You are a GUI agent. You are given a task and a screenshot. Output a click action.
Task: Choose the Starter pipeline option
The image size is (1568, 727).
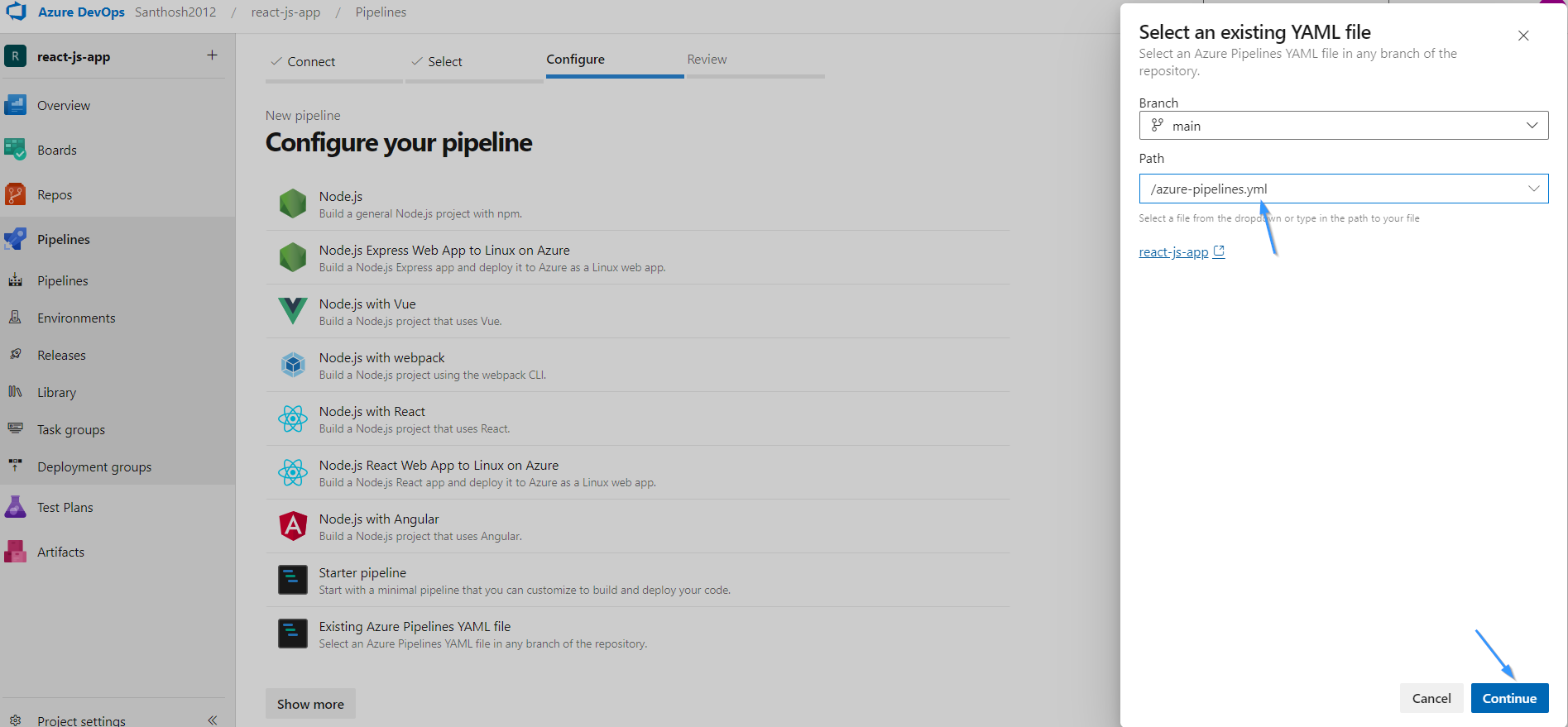pyautogui.click(x=637, y=580)
